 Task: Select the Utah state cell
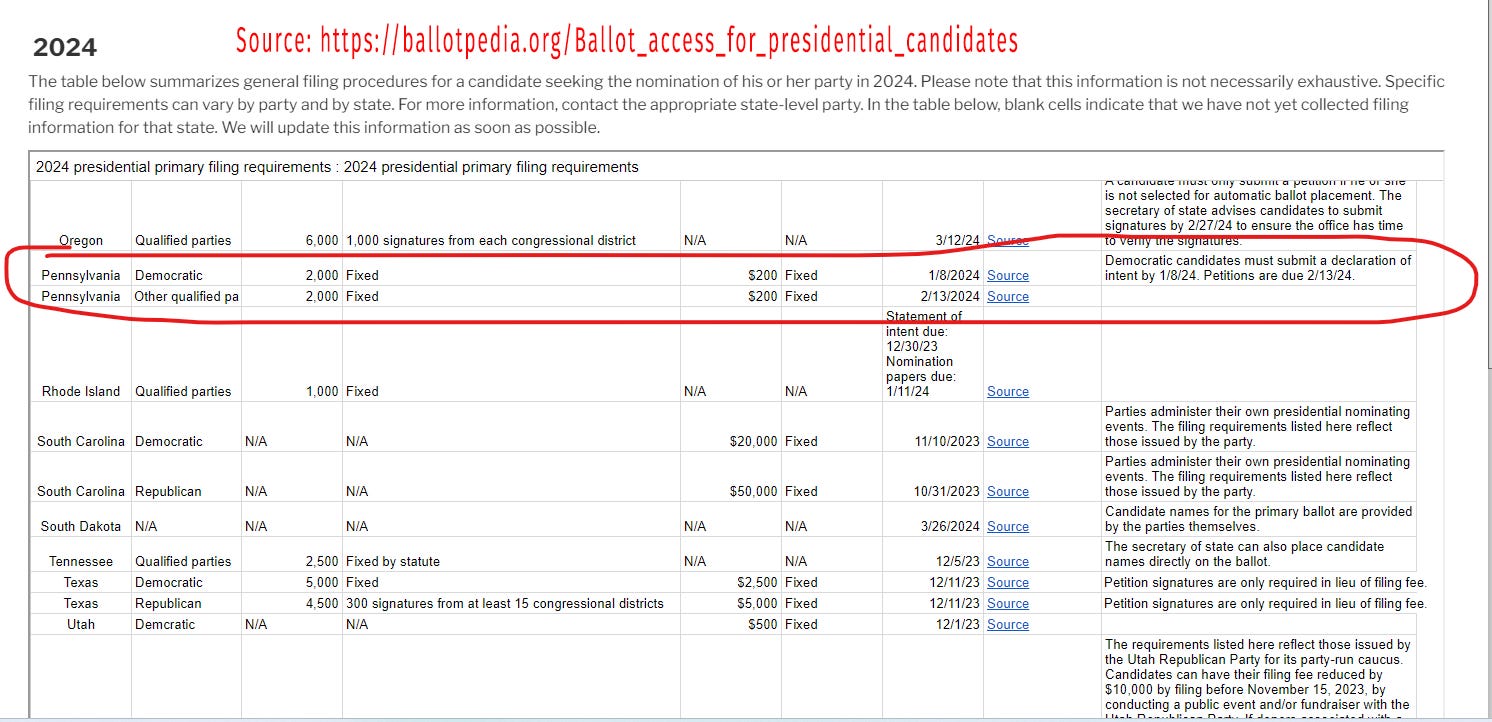pos(81,624)
